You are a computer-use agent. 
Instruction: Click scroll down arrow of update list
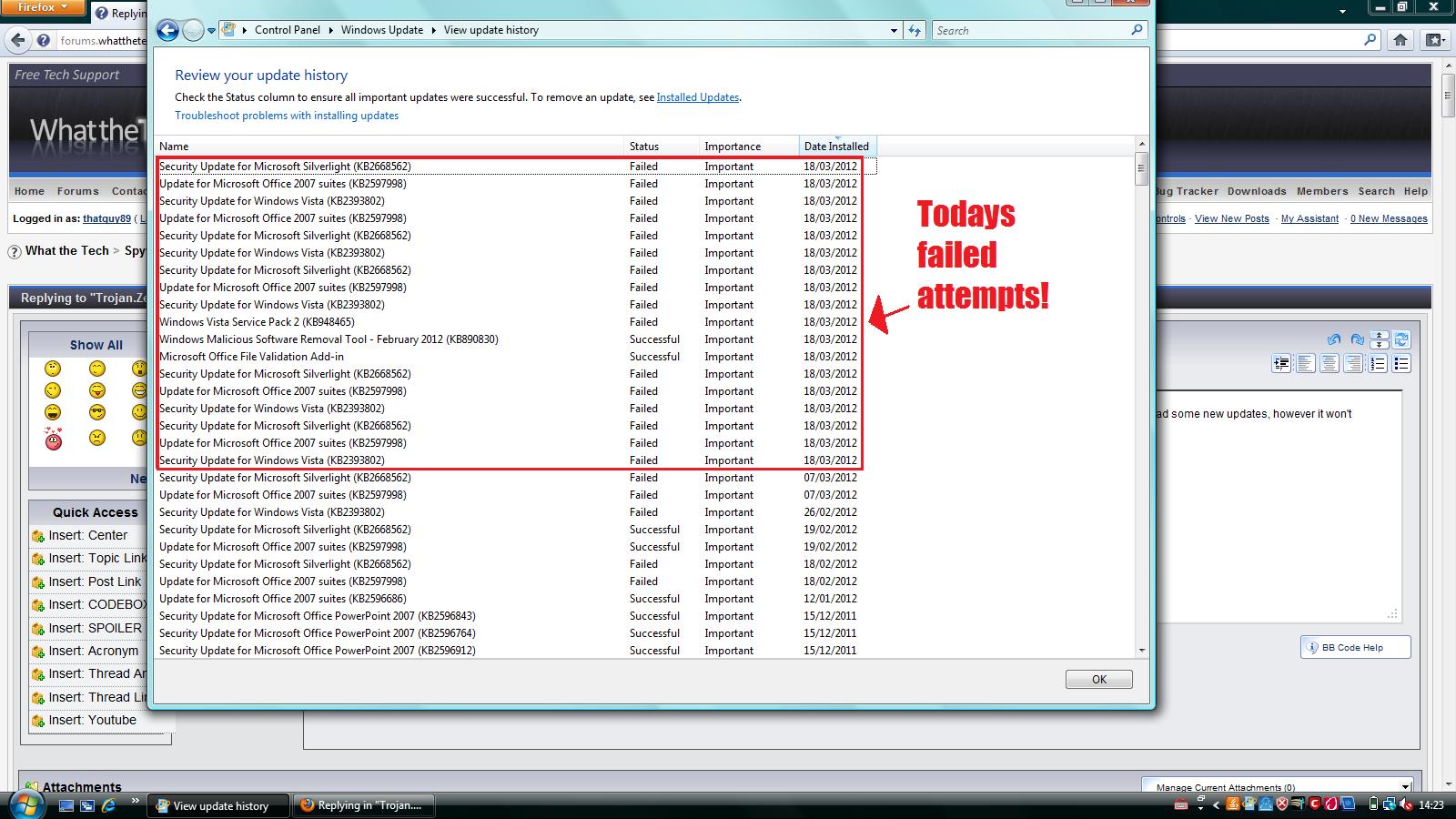(x=1142, y=651)
